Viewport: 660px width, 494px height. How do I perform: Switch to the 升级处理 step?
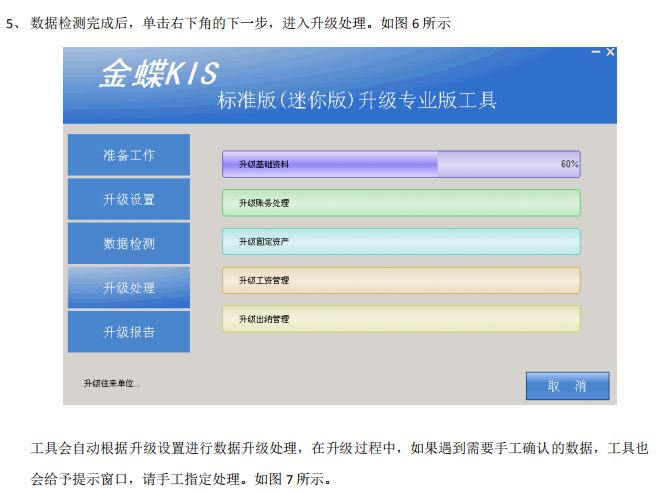tap(129, 288)
